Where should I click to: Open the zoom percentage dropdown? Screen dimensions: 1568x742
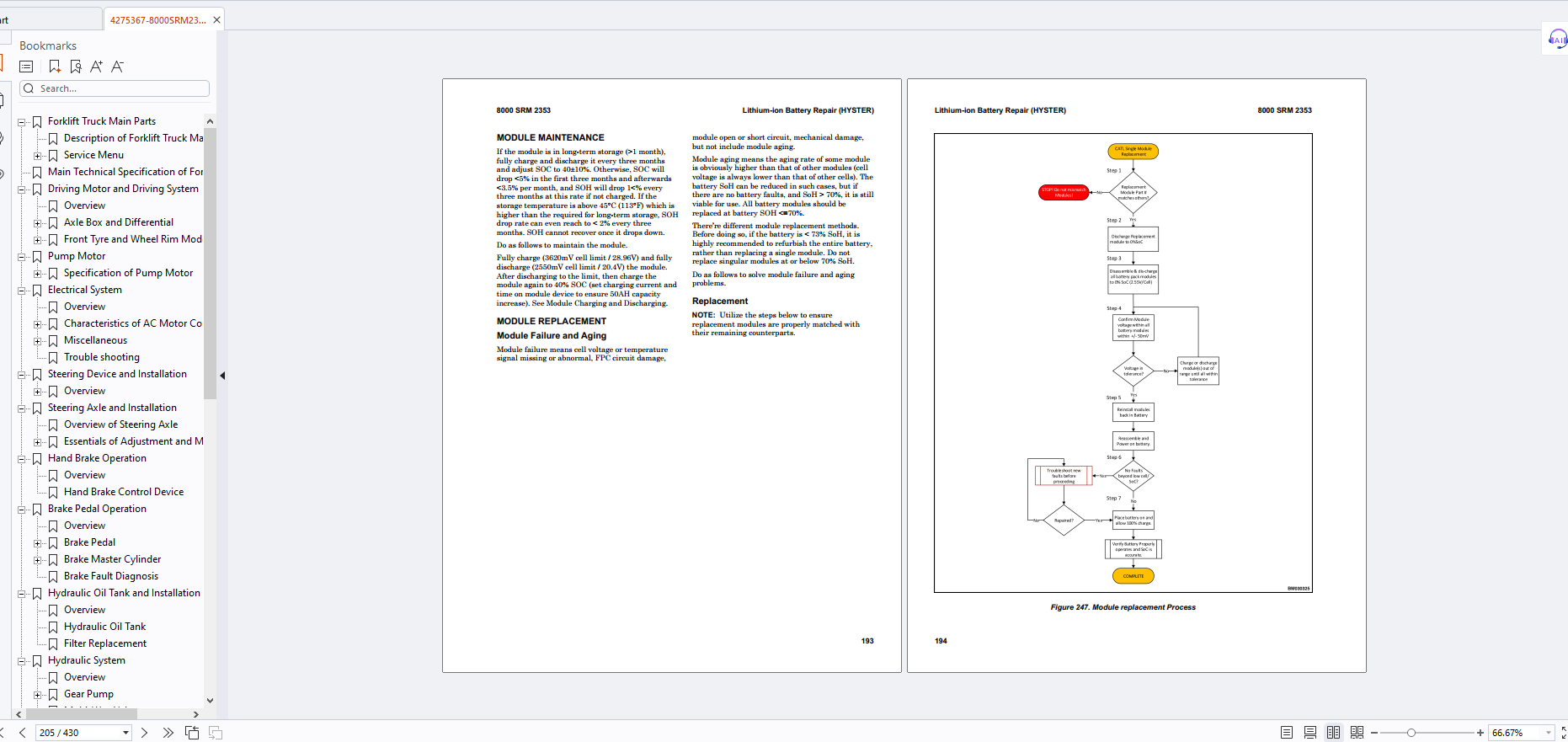click(1548, 733)
